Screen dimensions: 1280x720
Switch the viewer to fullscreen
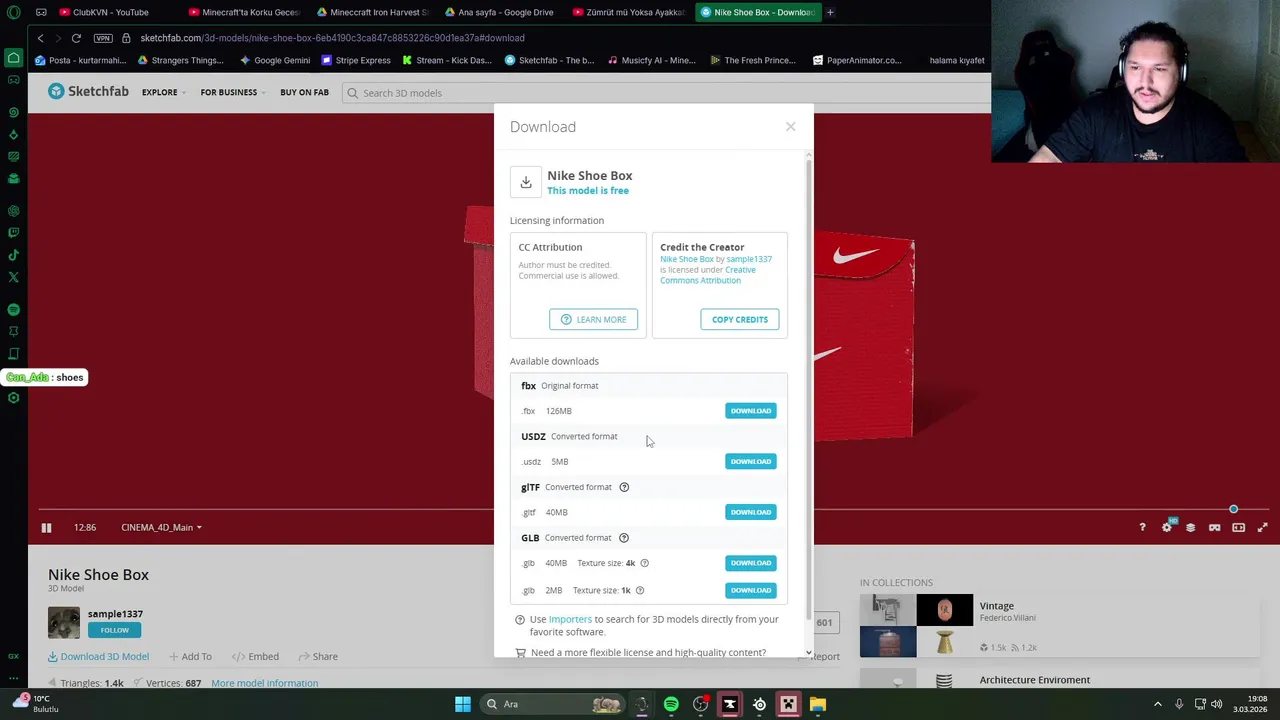pyautogui.click(x=1262, y=527)
